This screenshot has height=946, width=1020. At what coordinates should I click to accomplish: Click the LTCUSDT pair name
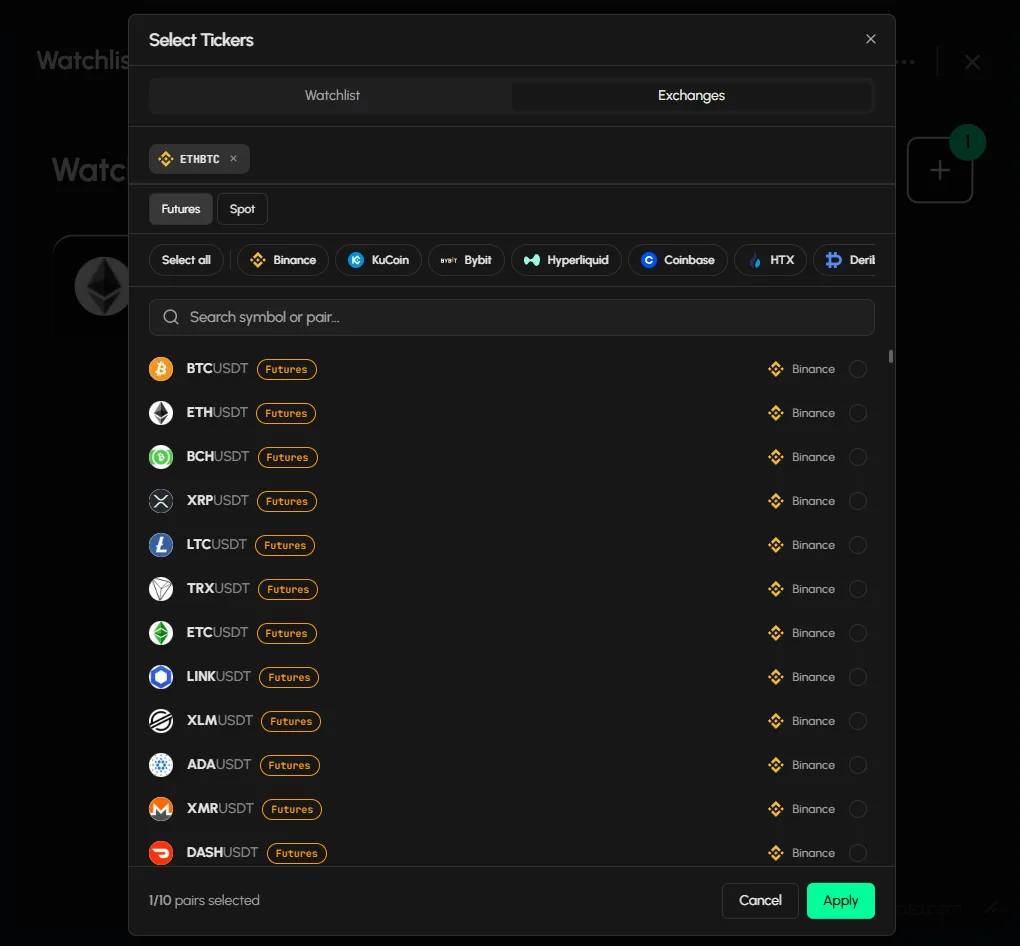click(217, 545)
